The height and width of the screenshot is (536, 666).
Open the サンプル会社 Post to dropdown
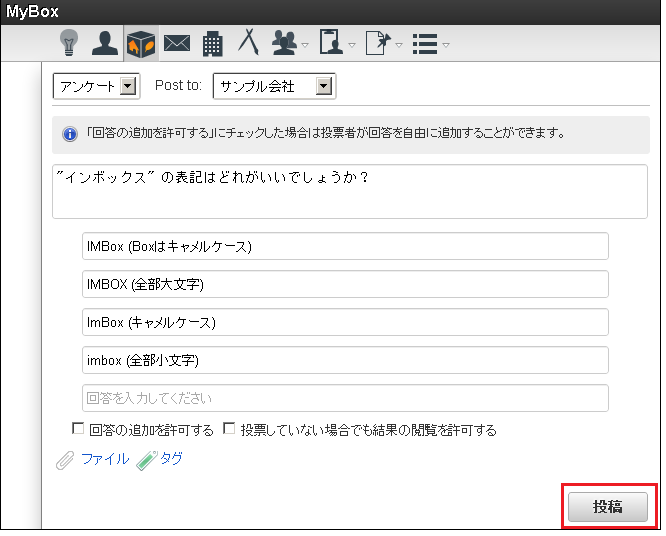tap(274, 86)
